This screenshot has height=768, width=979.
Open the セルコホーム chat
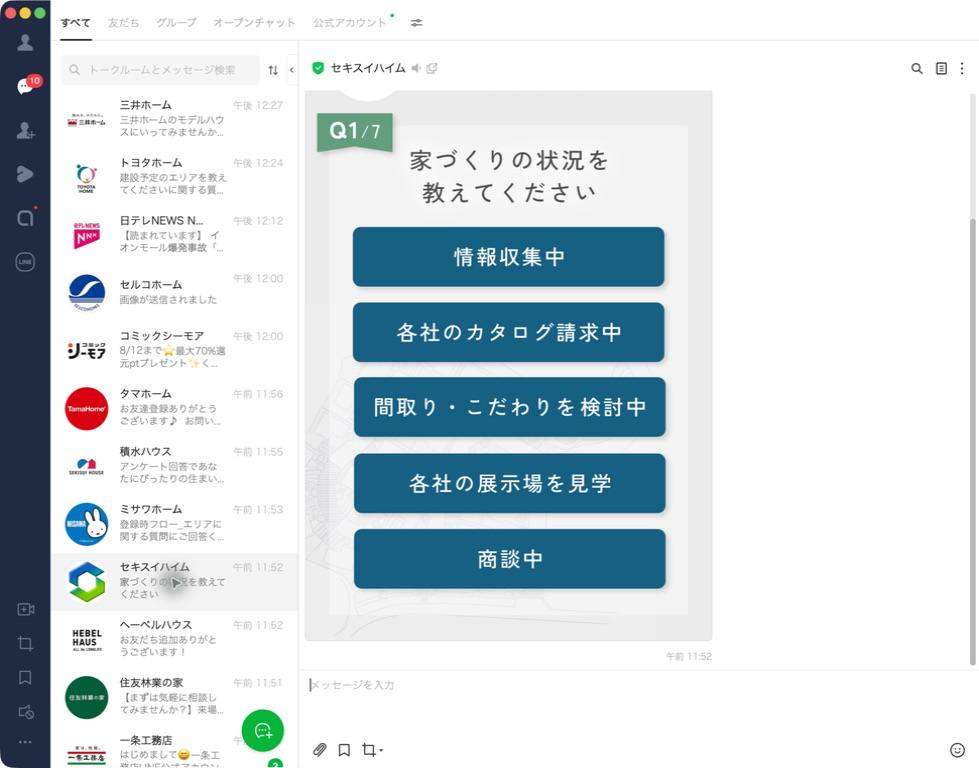pyautogui.click(x=174, y=292)
